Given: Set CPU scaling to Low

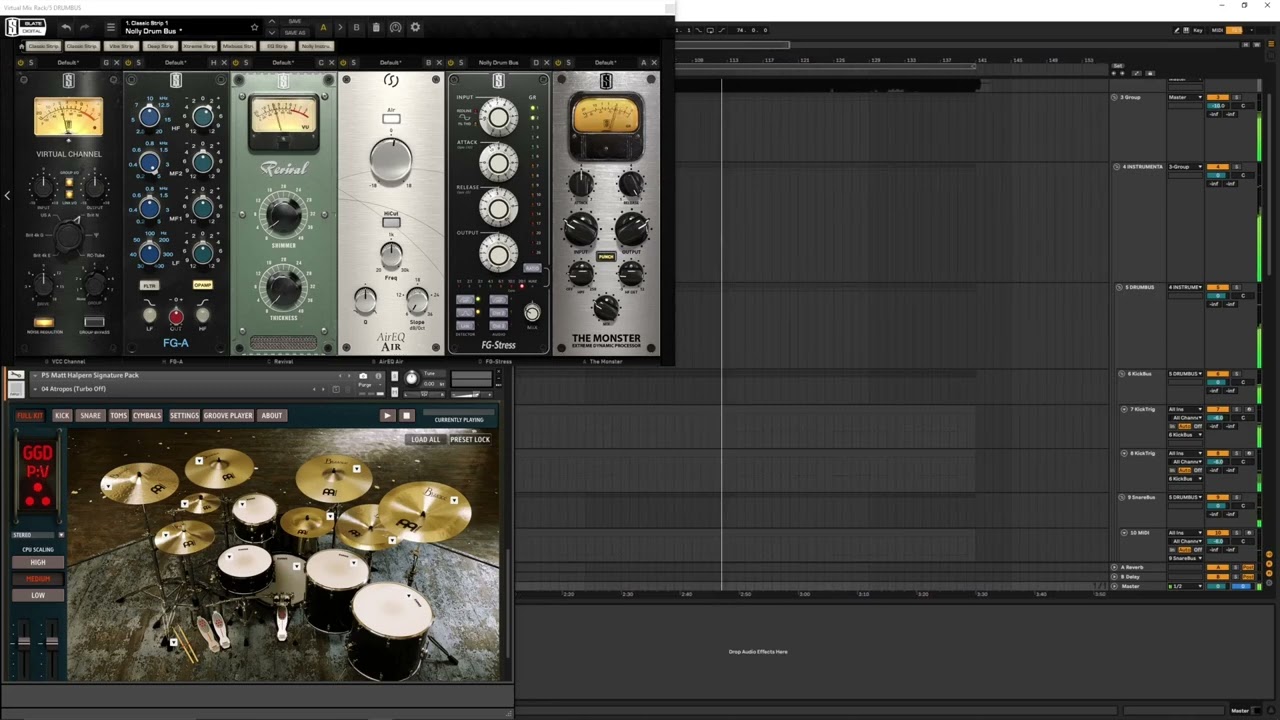Looking at the screenshot, I should coord(38,595).
